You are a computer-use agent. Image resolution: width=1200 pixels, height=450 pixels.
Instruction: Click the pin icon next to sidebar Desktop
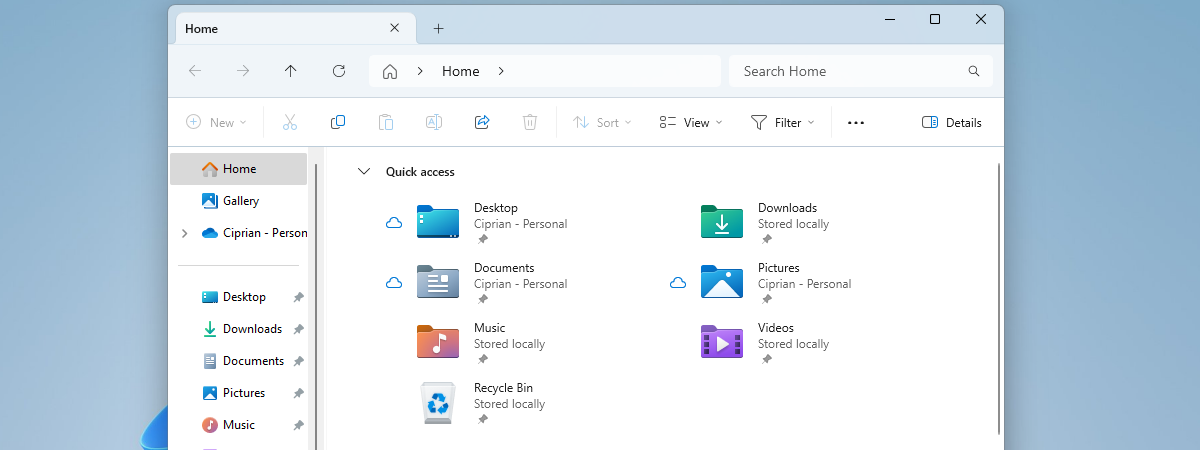(x=298, y=297)
